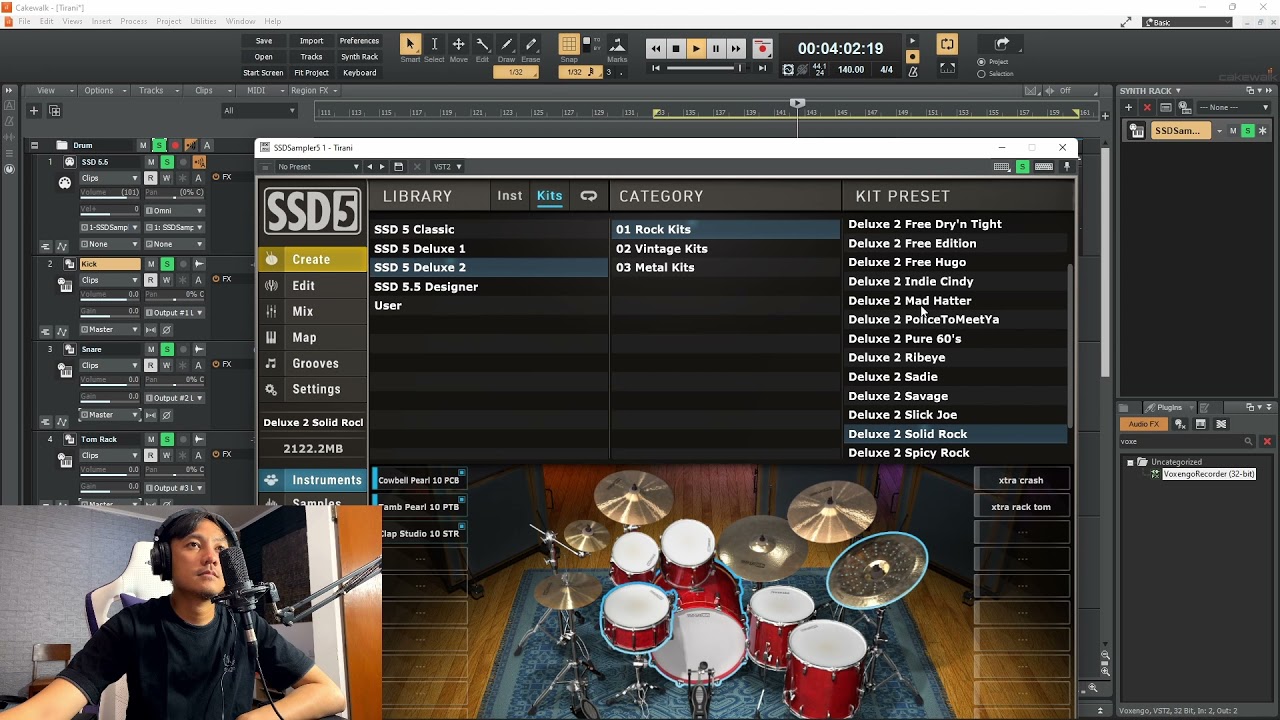Open the View dropdown in Track view
1280x720 pixels.
pyautogui.click(x=51, y=91)
